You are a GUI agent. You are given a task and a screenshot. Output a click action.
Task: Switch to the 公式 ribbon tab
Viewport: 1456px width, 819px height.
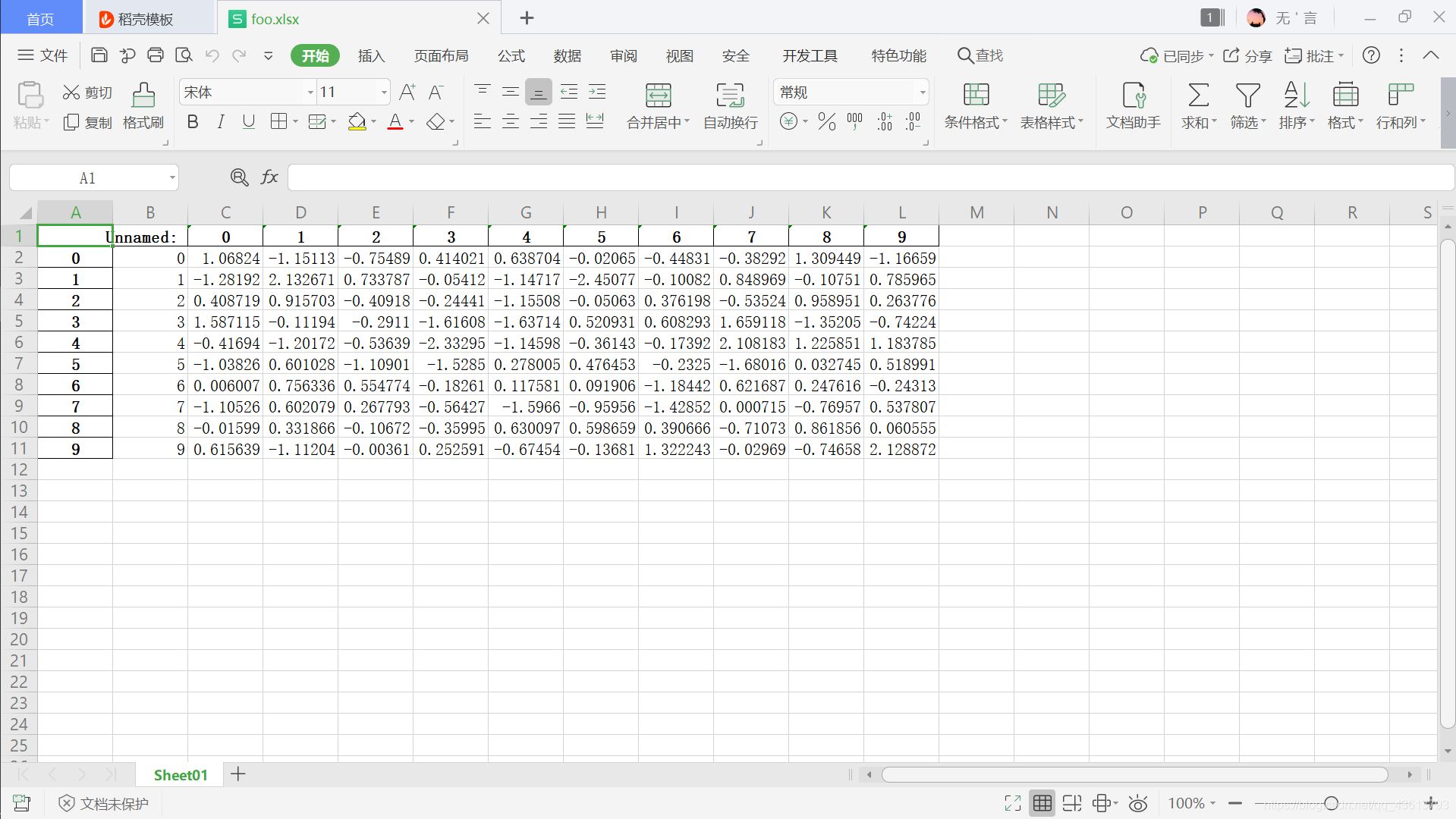pyautogui.click(x=511, y=55)
